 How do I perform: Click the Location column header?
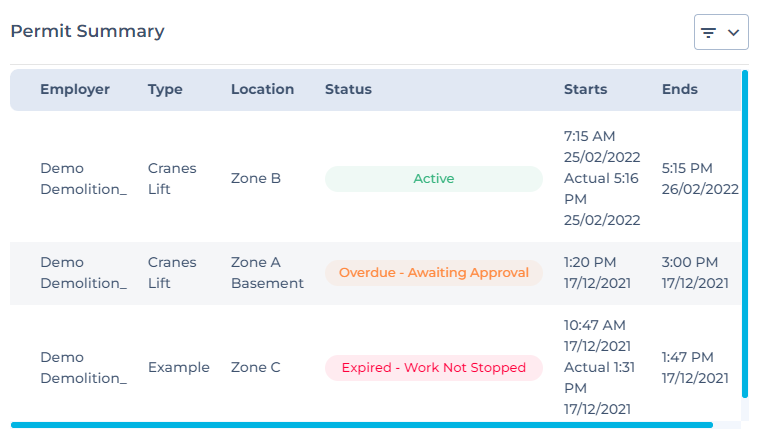(262, 89)
